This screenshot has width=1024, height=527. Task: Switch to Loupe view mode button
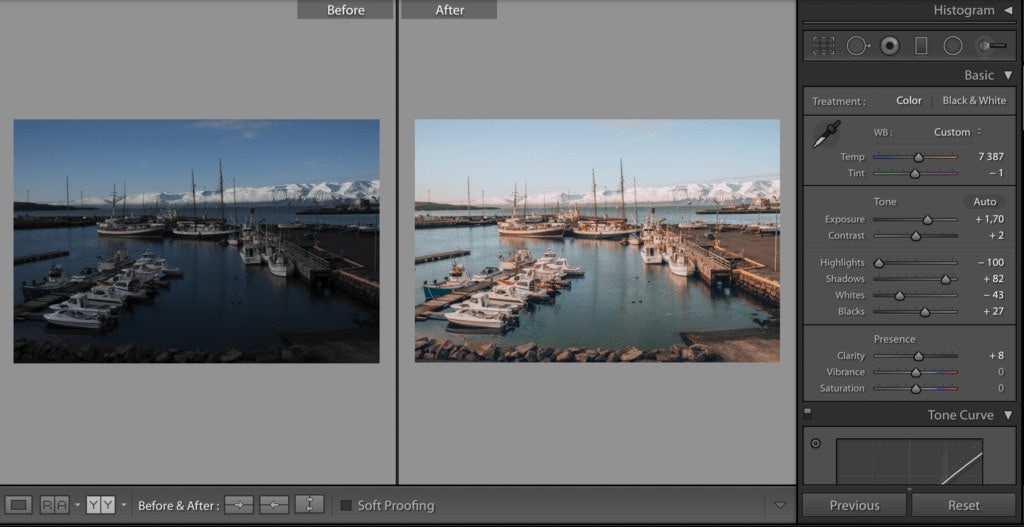coord(19,505)
